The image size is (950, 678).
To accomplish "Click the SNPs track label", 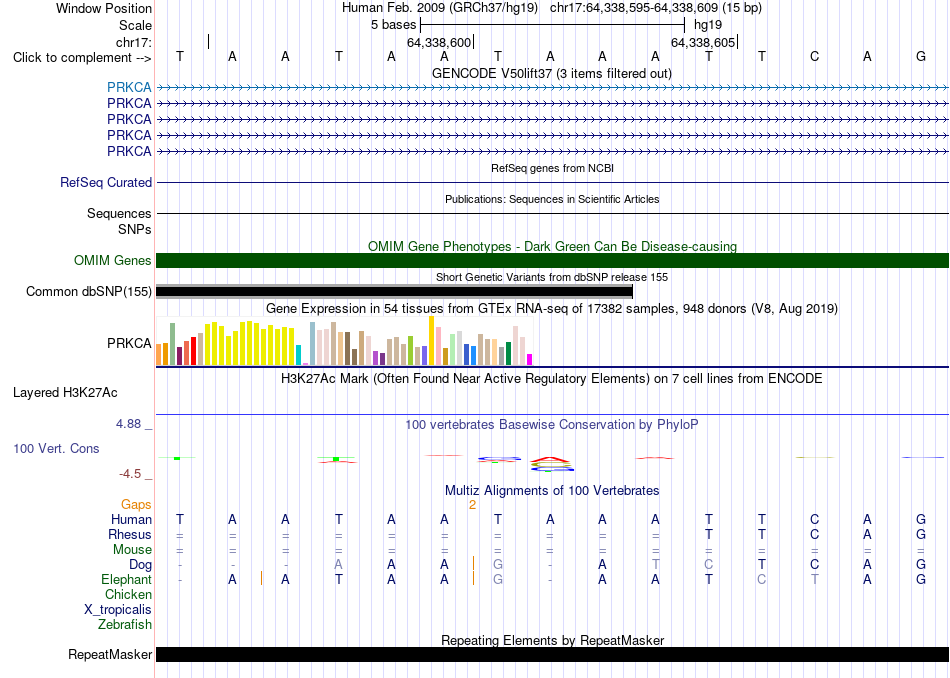I will 135,230.
